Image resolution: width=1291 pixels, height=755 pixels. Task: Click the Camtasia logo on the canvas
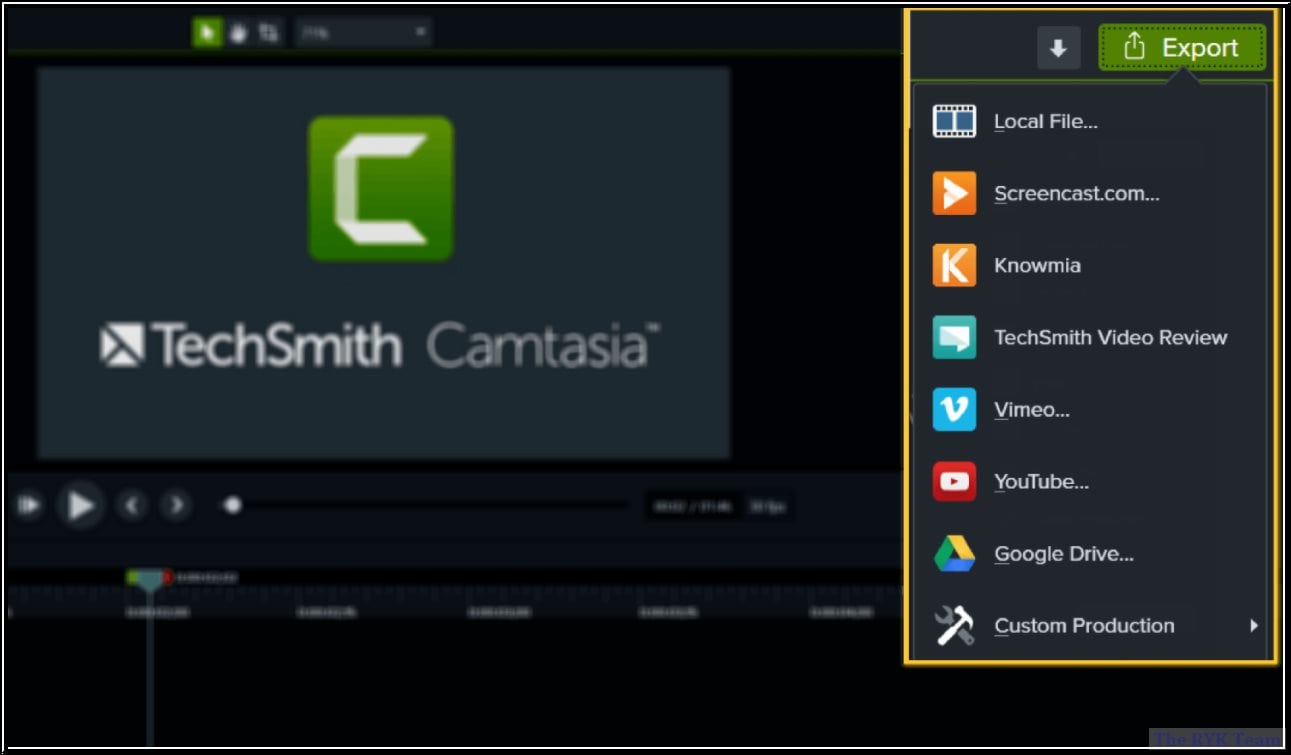(380, 188)
